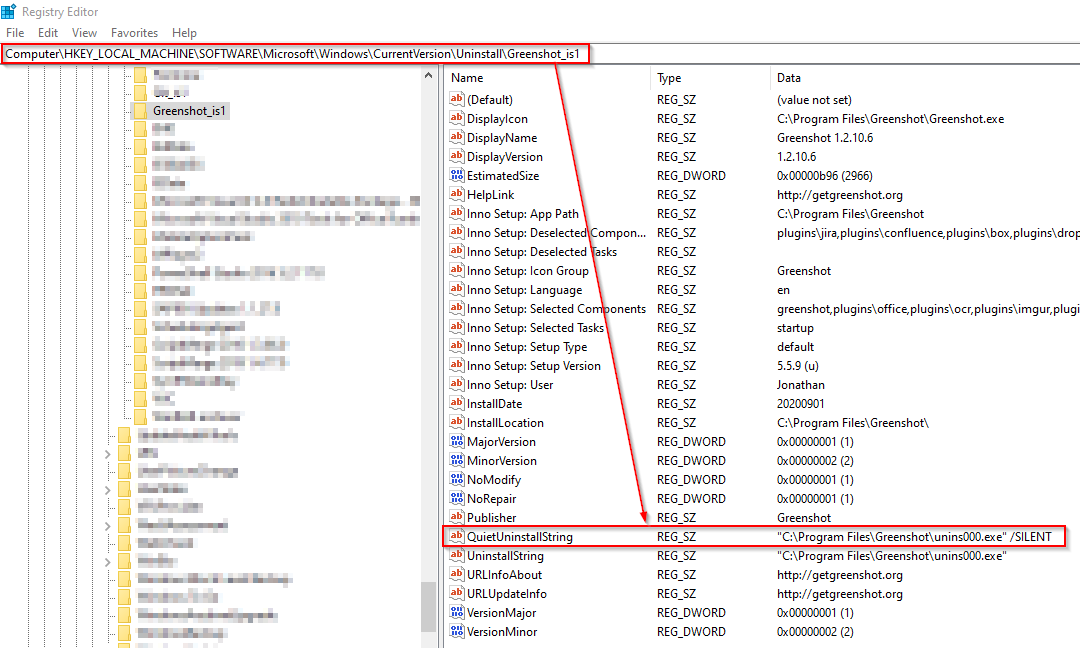Screen dimensions: 1080x648
Task: Select the NoRepair DWORD icon
Action: tap(457, 499)
